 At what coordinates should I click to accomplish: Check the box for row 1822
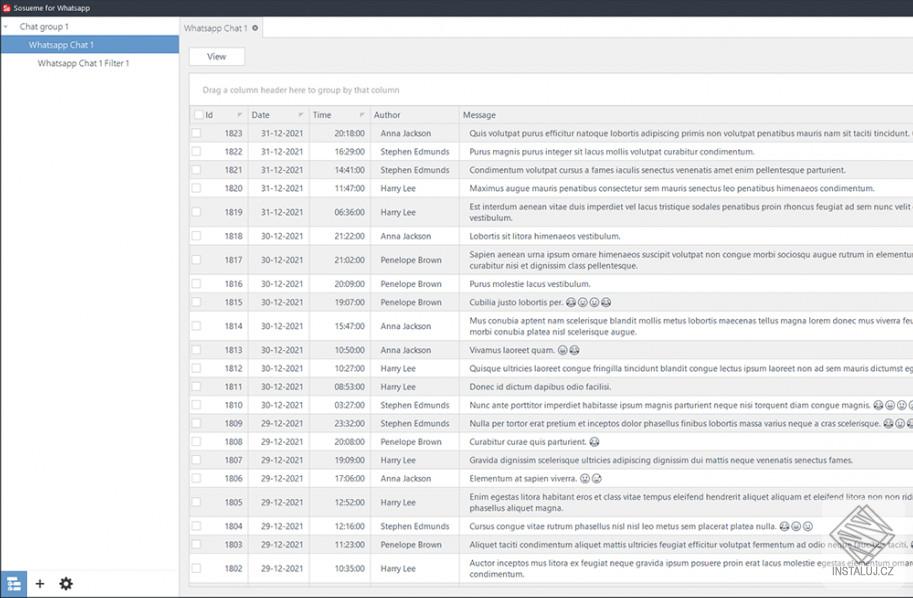(x=196, y=151)
